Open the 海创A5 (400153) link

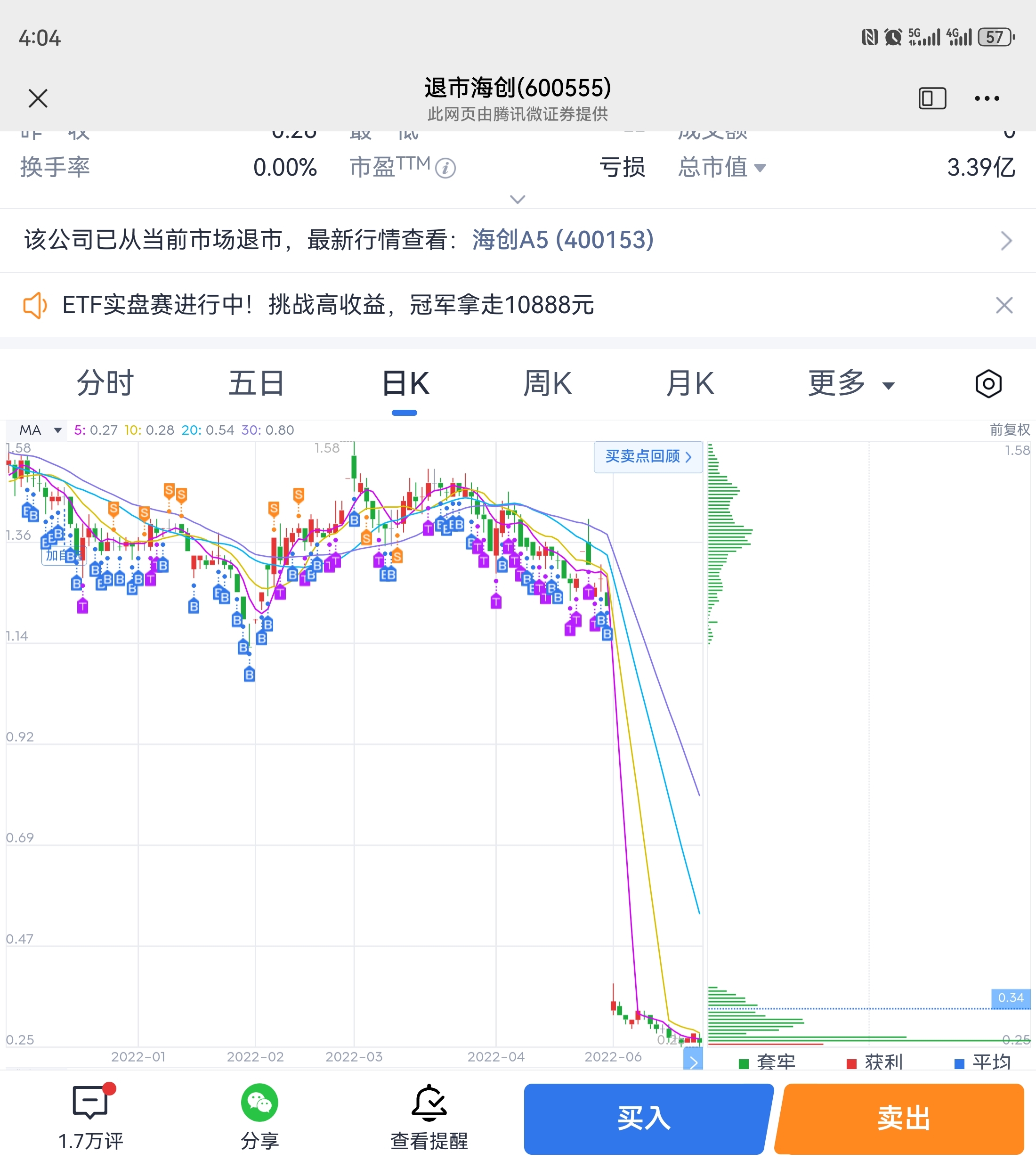[562, 240]
